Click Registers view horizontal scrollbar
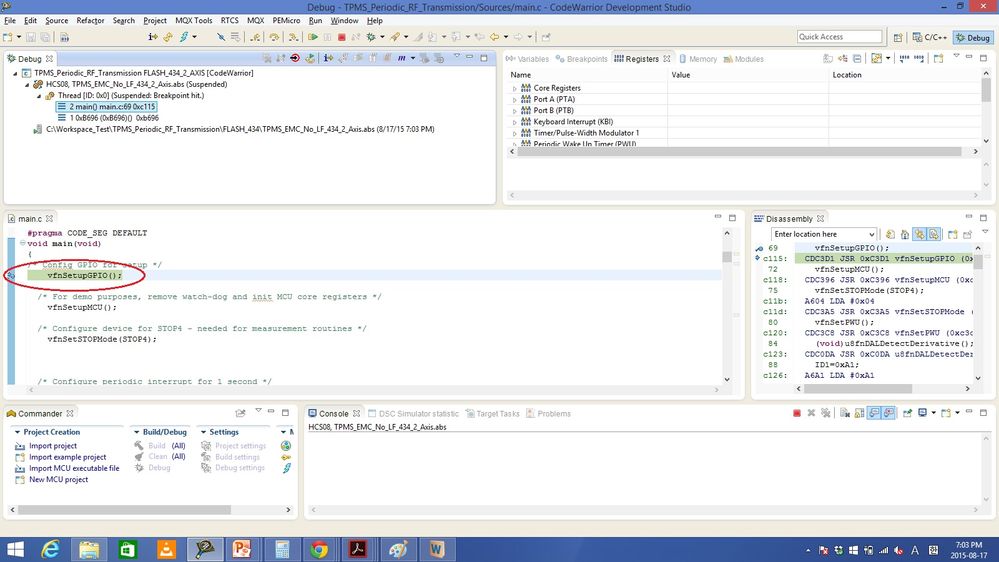 [x=739, y=152]
